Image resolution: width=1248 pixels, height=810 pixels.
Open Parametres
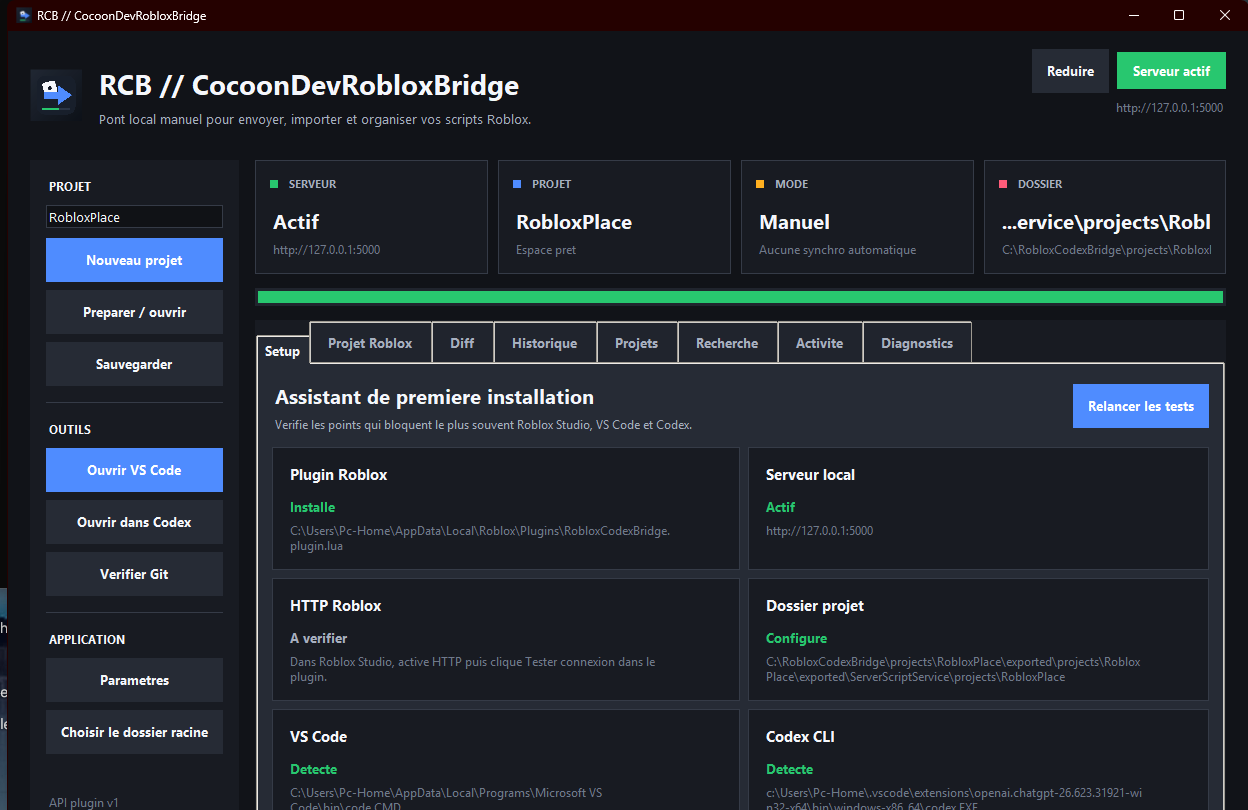(x=134, y=680)
